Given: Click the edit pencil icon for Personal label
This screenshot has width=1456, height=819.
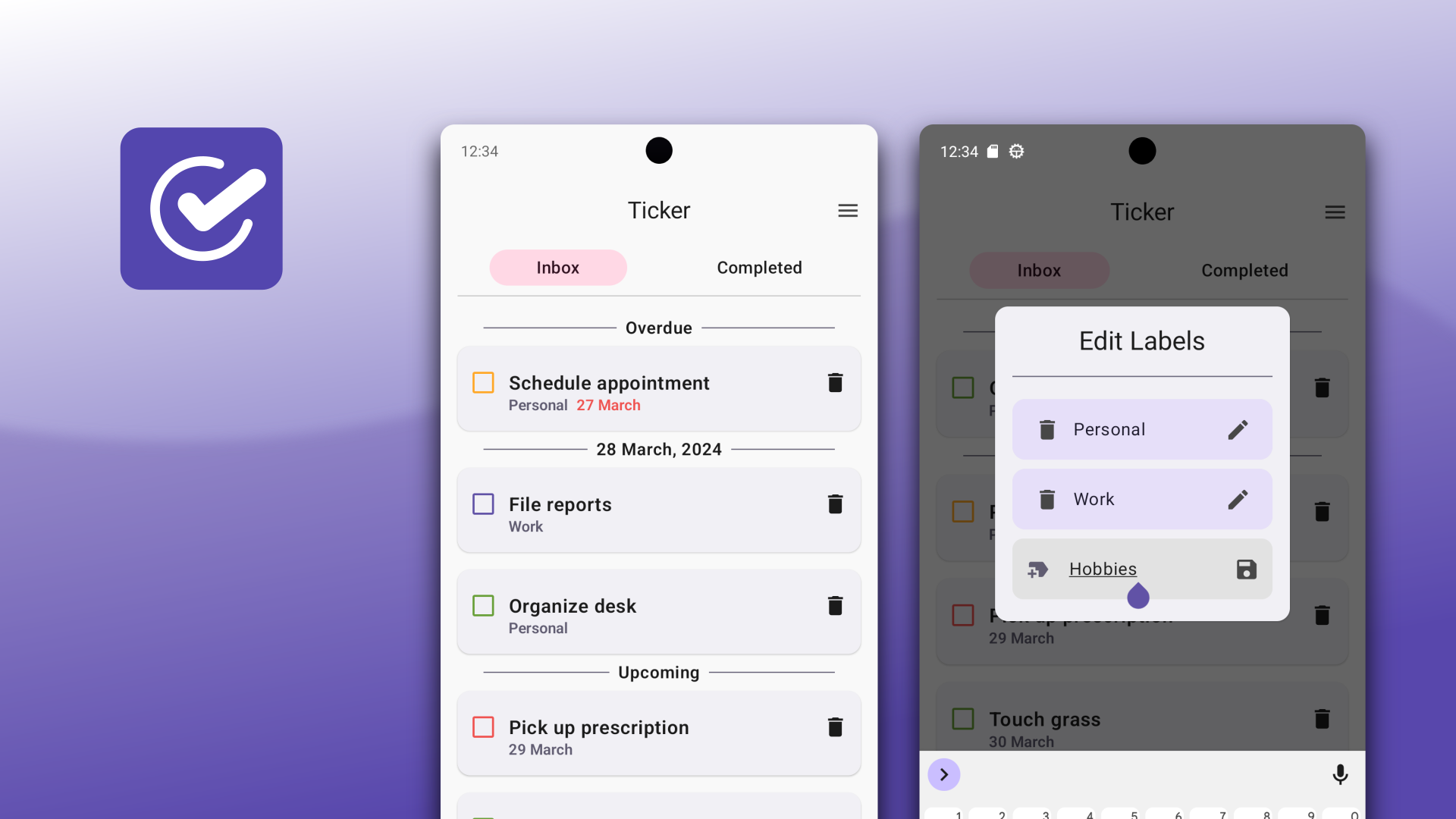Looking at the screenshot, I should 1237,429.
